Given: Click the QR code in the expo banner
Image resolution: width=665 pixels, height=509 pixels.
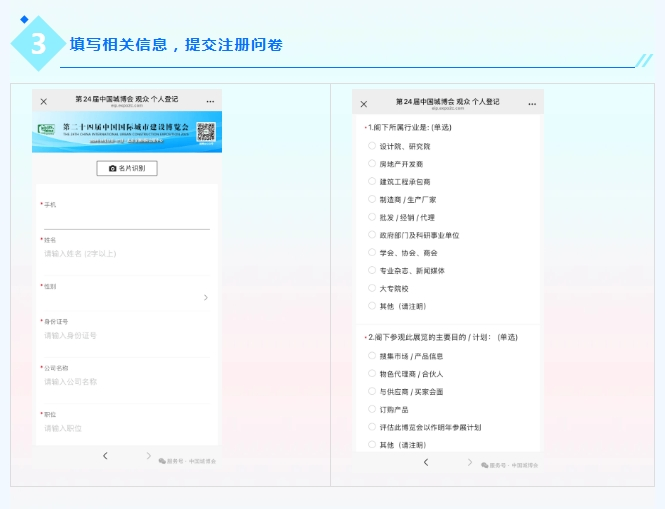Looking at the screenshot, I should (x=206, y=132).
